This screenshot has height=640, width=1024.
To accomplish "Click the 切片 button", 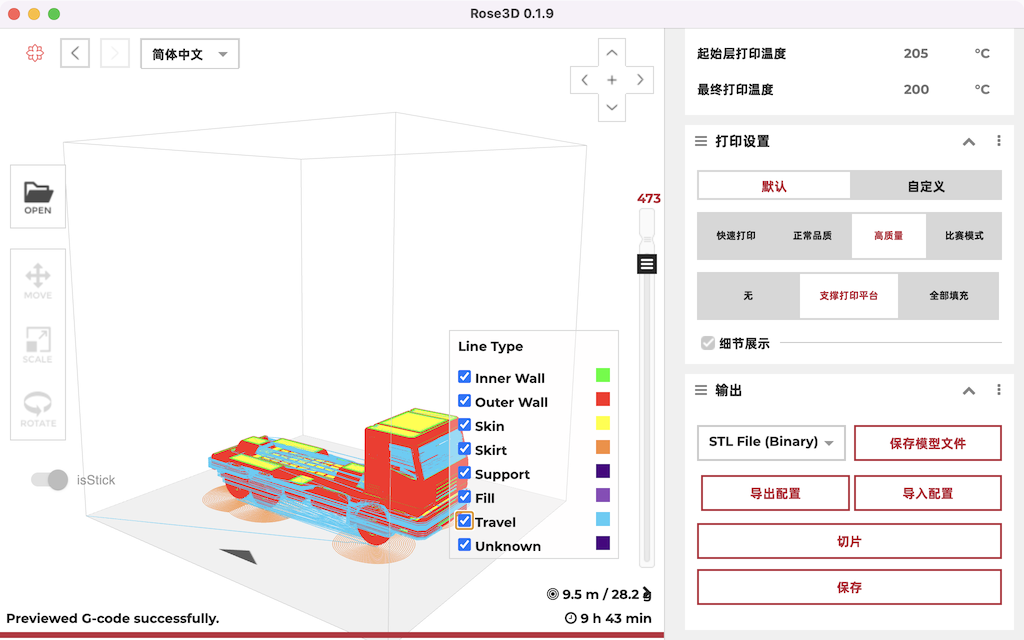I will tap(849, 541).
